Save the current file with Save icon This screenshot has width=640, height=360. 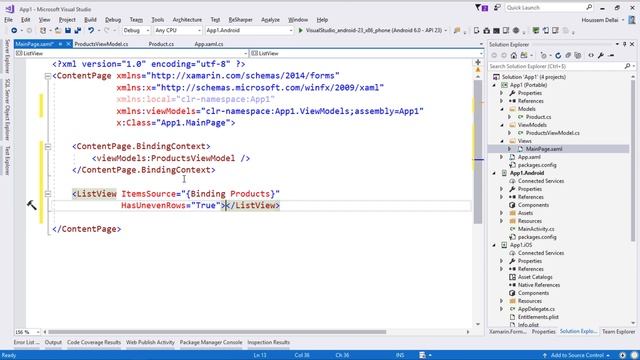68,30
